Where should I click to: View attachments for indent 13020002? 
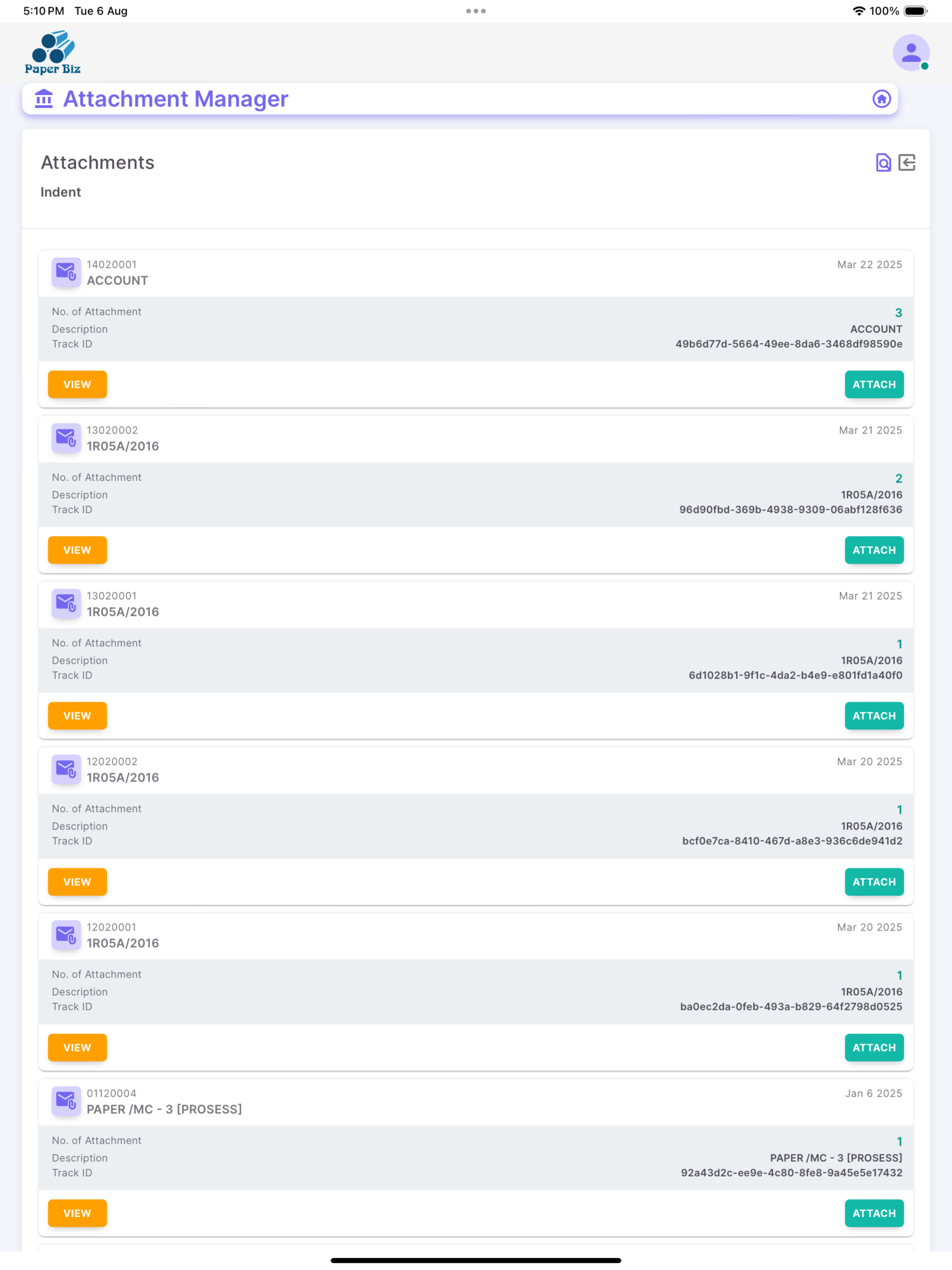coord(78,550)
